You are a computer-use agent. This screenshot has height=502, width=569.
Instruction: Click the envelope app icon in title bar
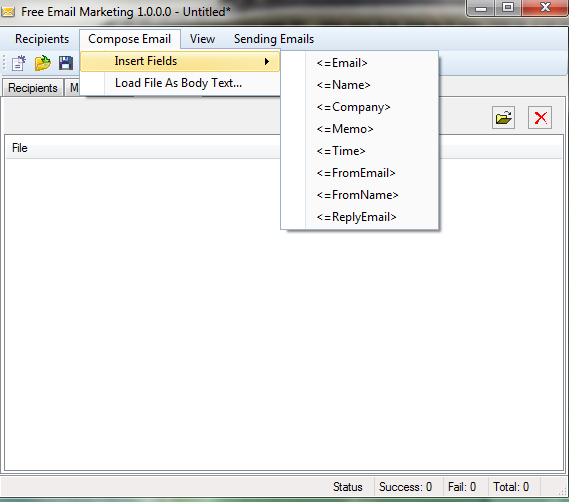point(8,12)
